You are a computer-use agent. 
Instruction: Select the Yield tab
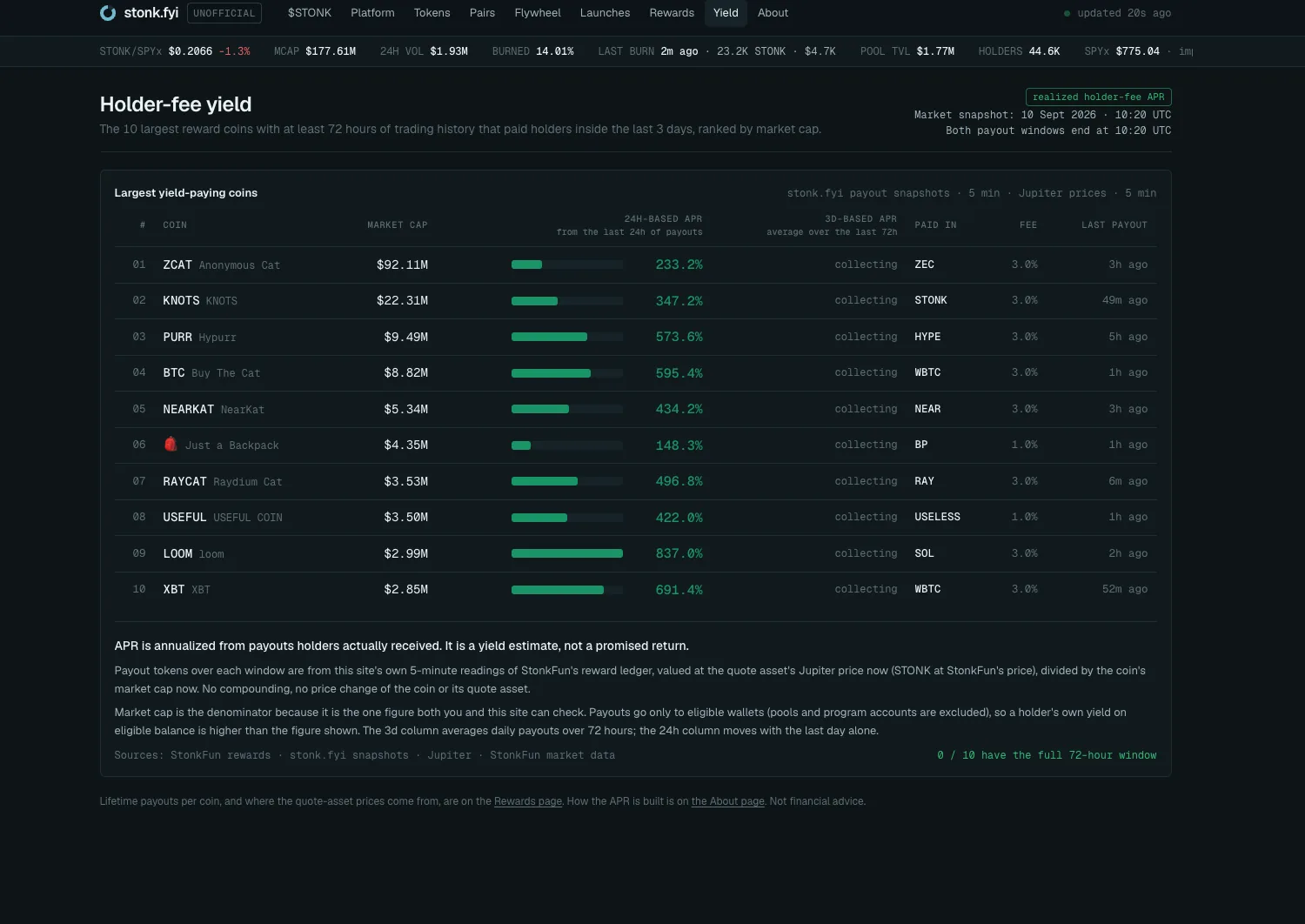[726, 13]
